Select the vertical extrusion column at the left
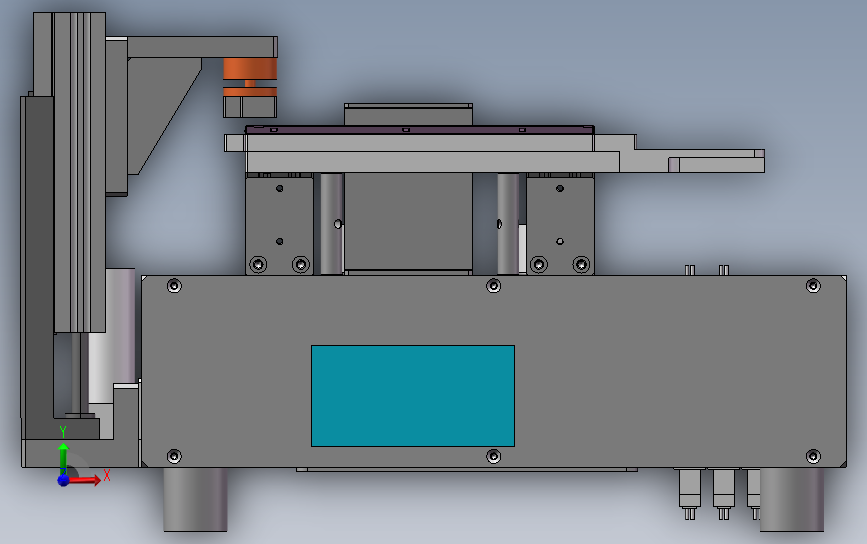Screen dimensions: 867x544 [80, 172]
